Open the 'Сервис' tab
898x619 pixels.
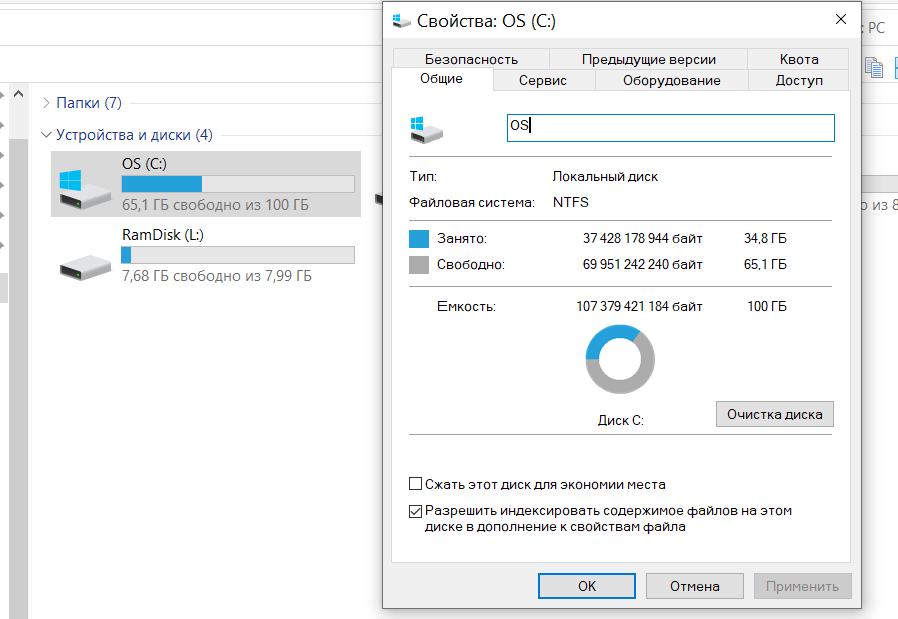click(x=543, y=80)
